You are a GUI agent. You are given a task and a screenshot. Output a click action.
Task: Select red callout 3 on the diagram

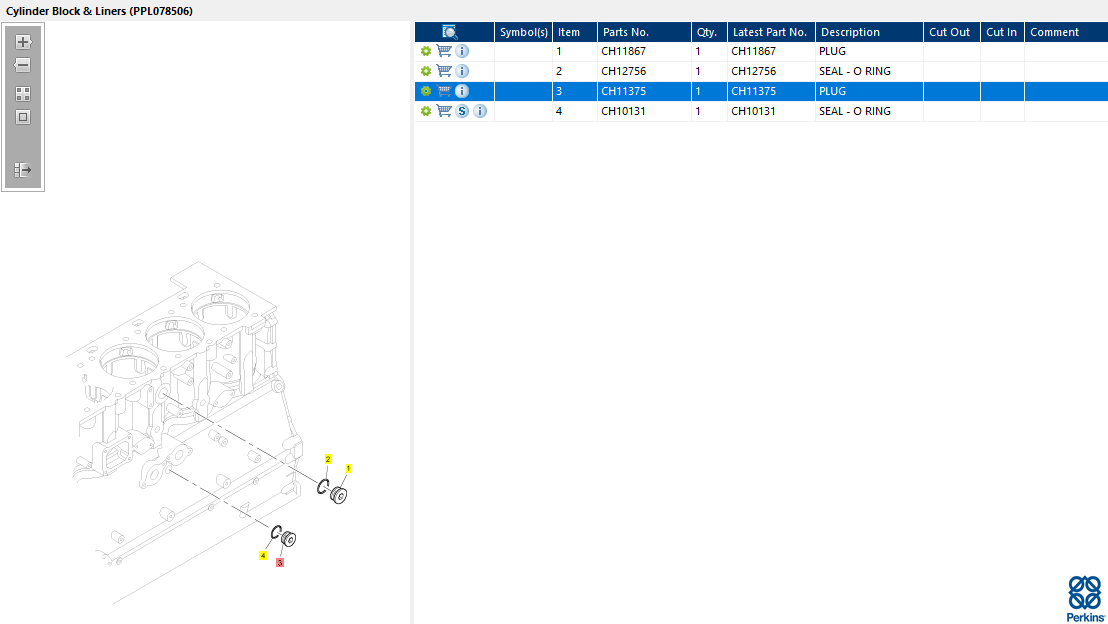280,563
